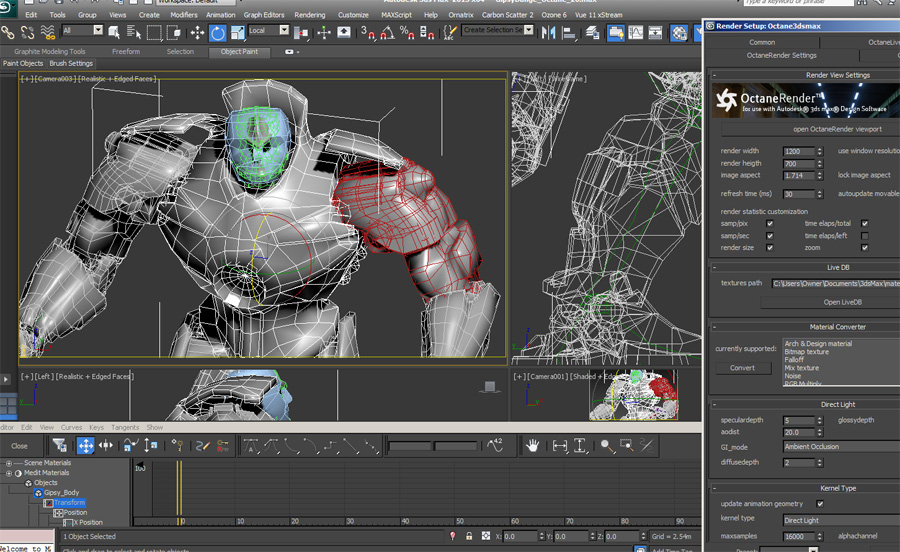This screenshot has width=900, height=552.
Task: Open kernel type Direct Light dropdown
Action: click(x=841, y=520)
